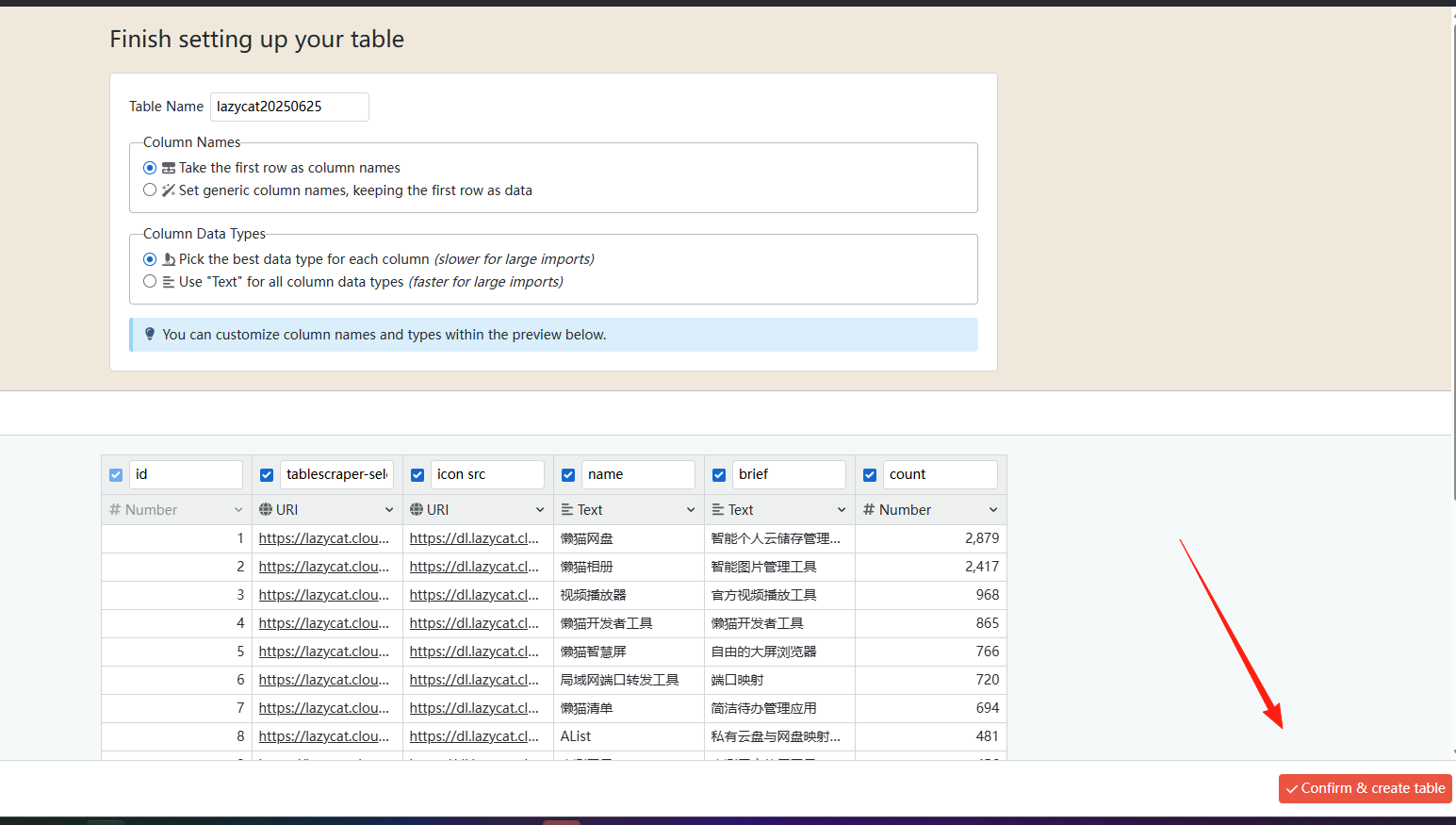Edit the id column name field
This screenshot has height=825, width=1456.
point(186,474)
